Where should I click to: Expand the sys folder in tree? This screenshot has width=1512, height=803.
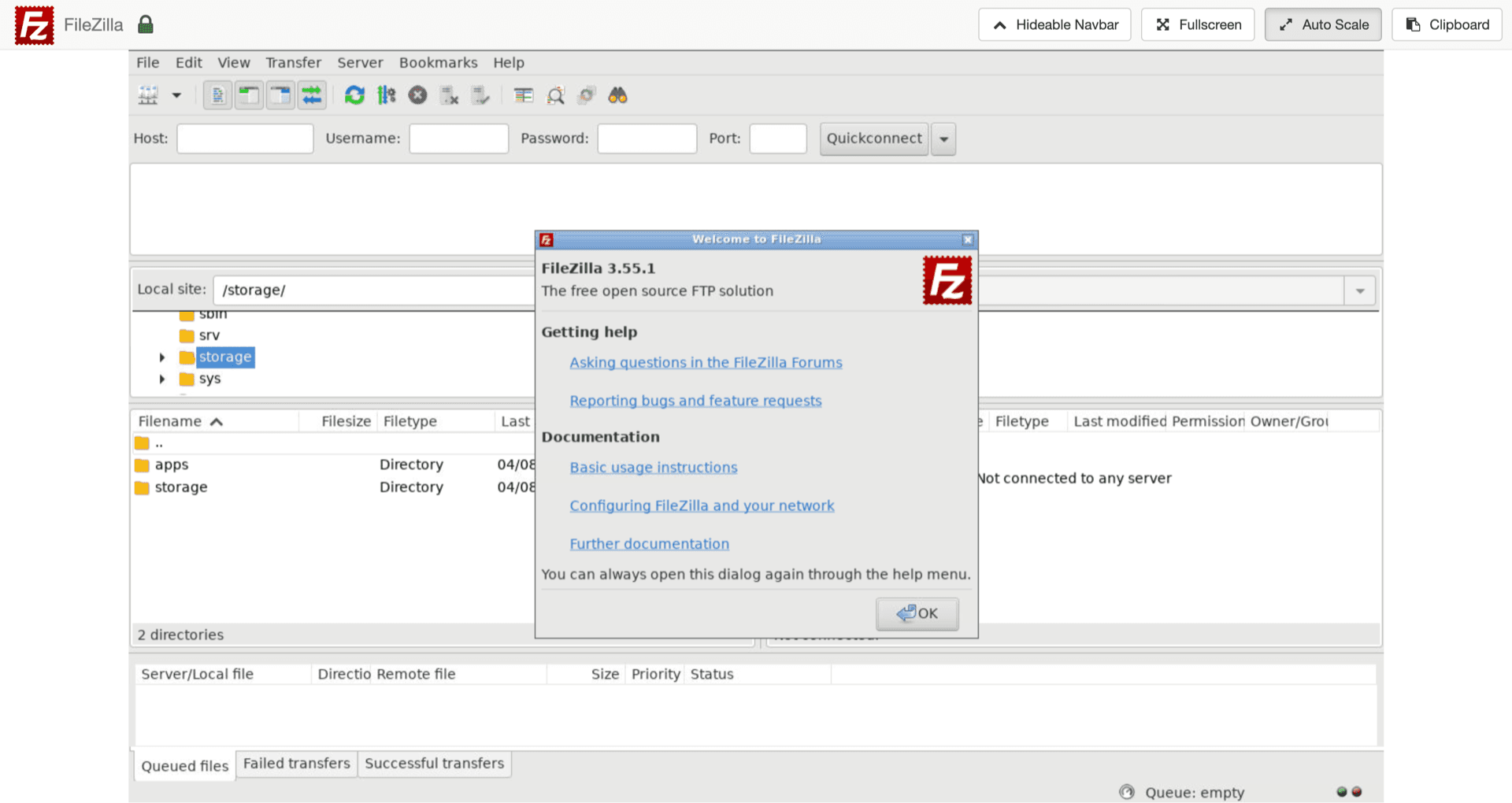162,379
